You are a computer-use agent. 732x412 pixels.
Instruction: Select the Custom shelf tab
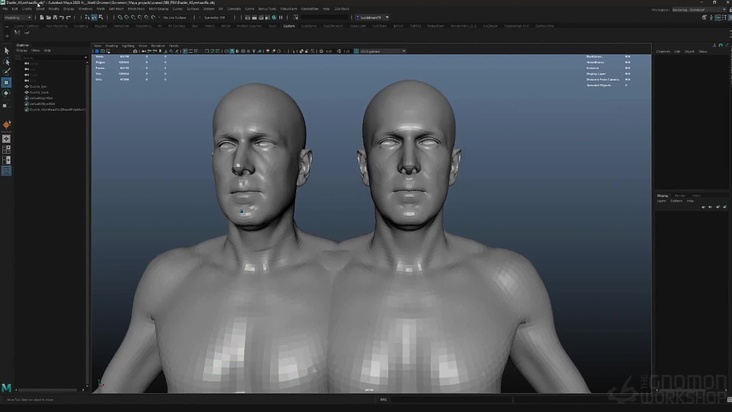point(289,26)
